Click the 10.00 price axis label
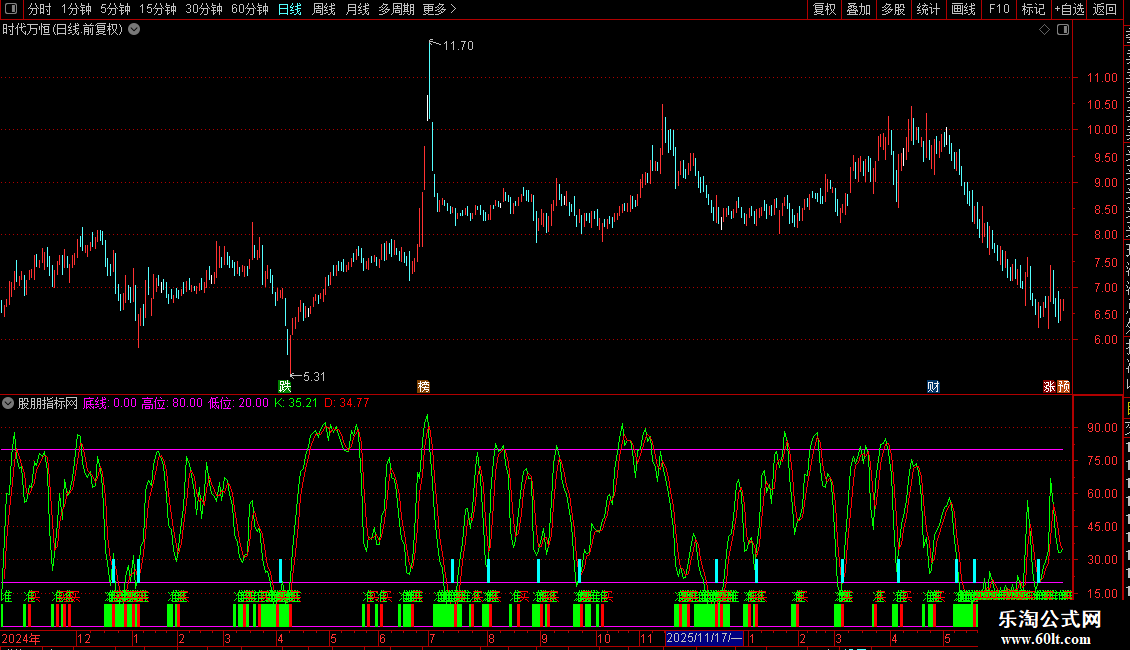The width and height of the screenshot is (1130, 650). [1102, 130]
